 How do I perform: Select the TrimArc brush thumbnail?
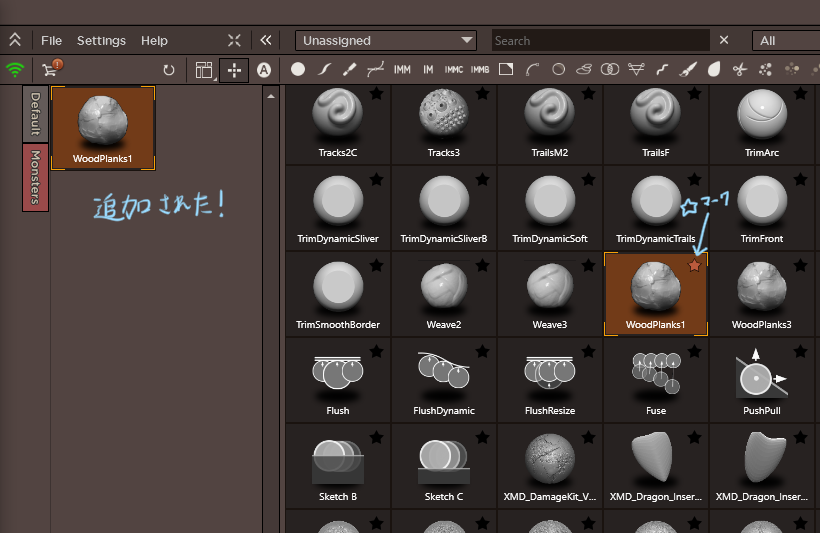tap(761, 124)
